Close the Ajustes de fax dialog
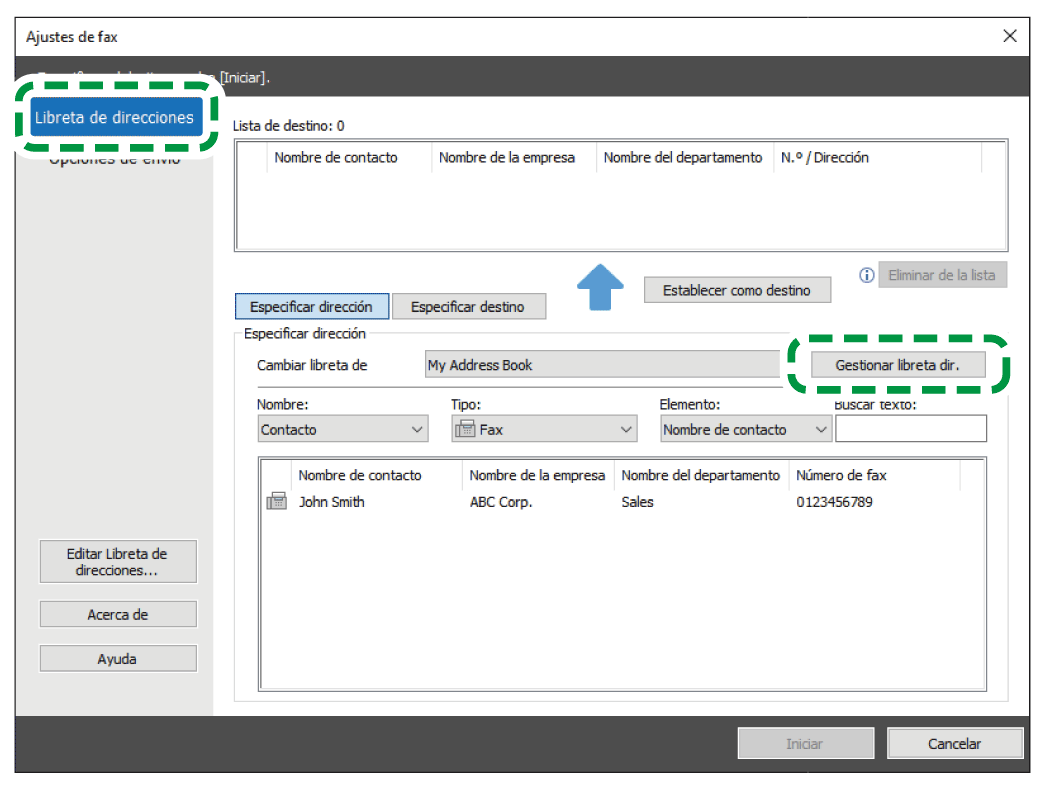 pos(1009,37)
